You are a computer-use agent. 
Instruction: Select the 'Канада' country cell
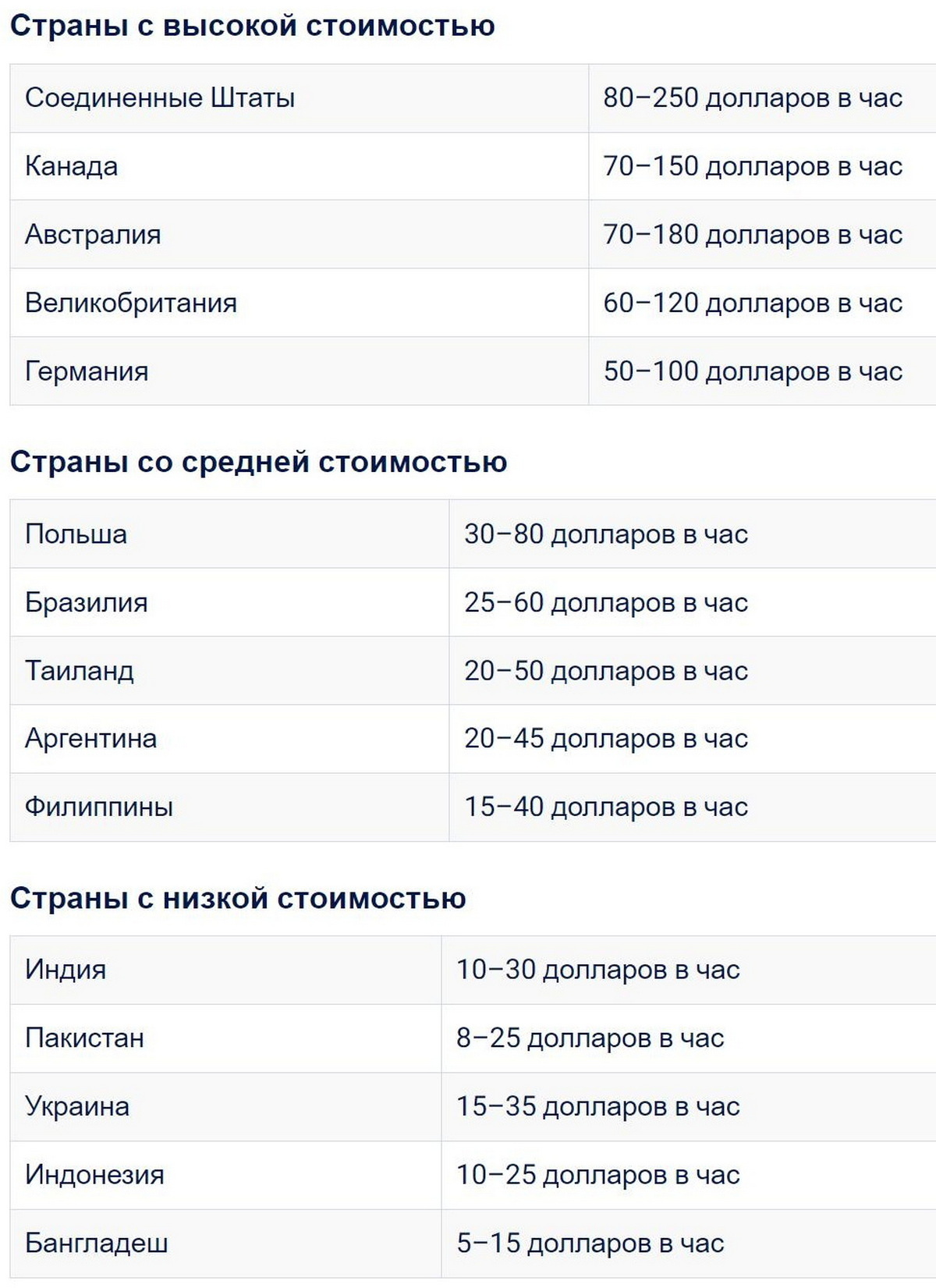pos(72,166)
